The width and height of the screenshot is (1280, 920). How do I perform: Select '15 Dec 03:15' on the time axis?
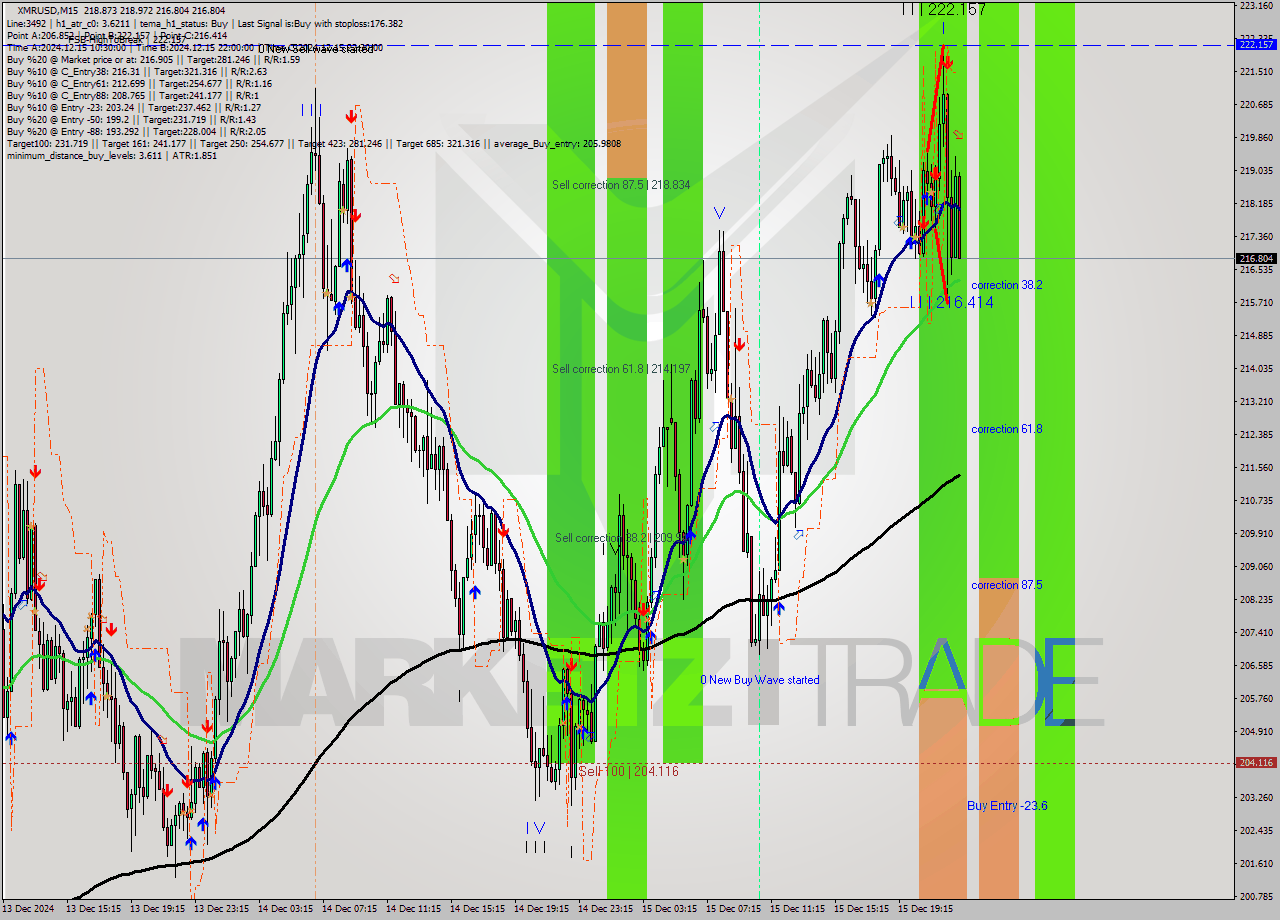click(670, 910)
